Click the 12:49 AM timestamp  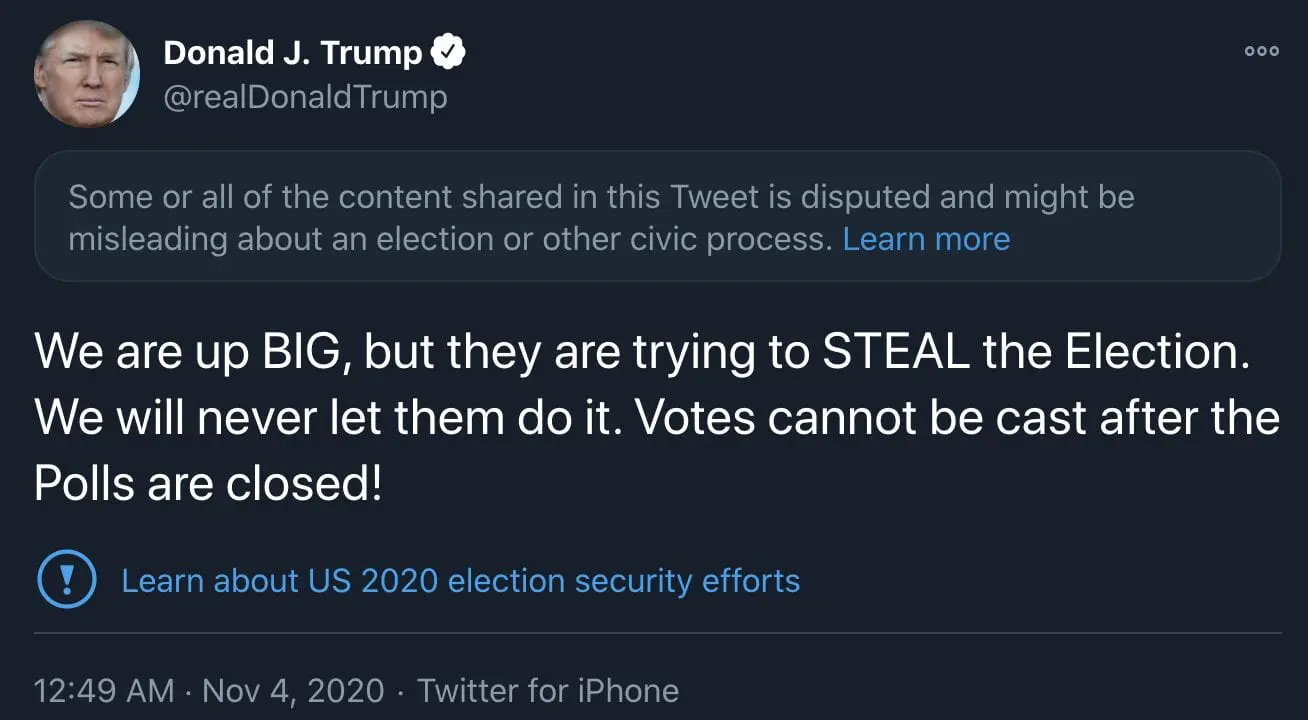coord(103,691)
